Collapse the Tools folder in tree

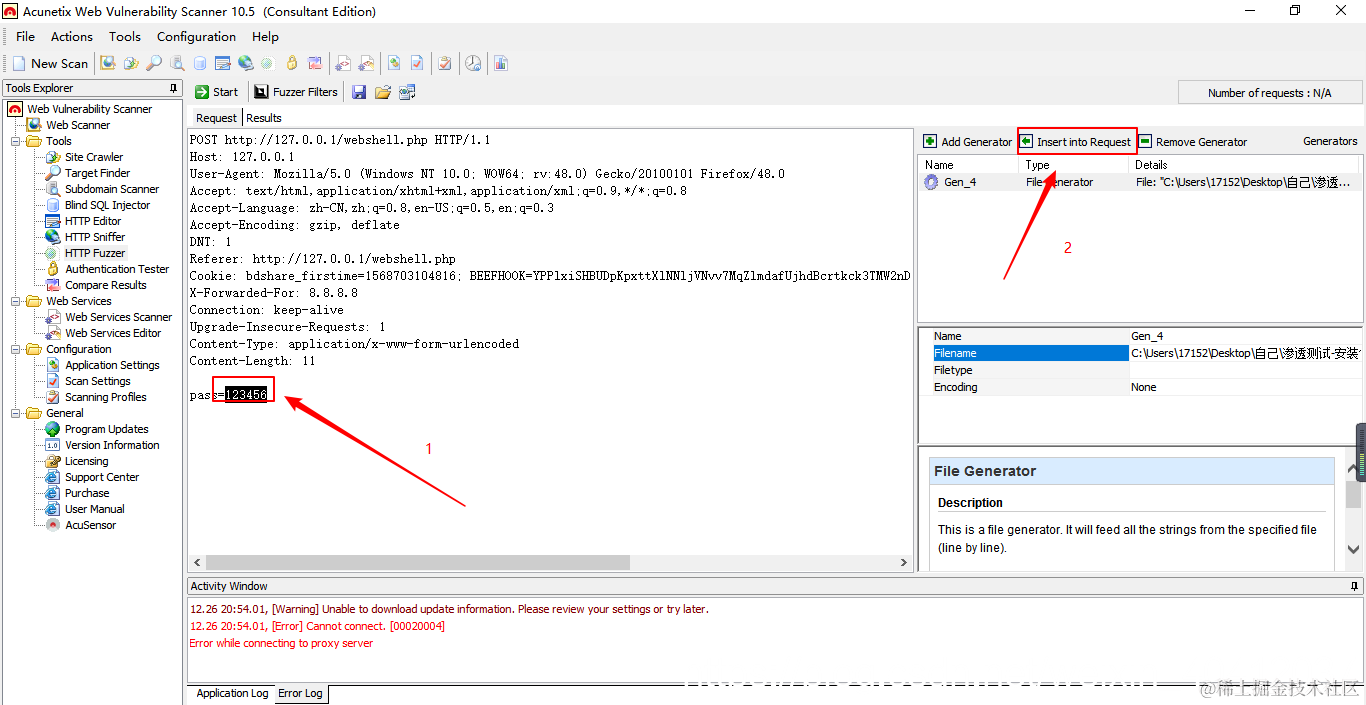coord(16,141)
